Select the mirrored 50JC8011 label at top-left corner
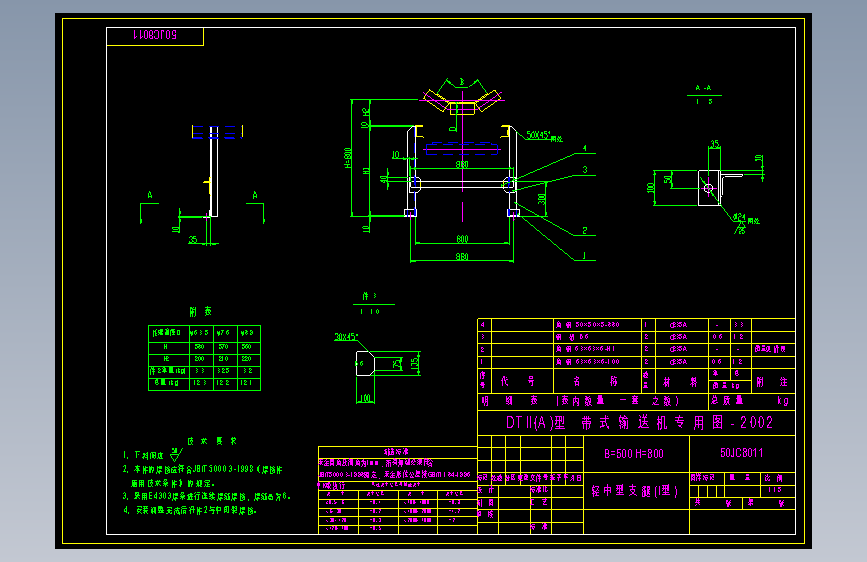This screenshot has width=867, height=562. [155, 35]
